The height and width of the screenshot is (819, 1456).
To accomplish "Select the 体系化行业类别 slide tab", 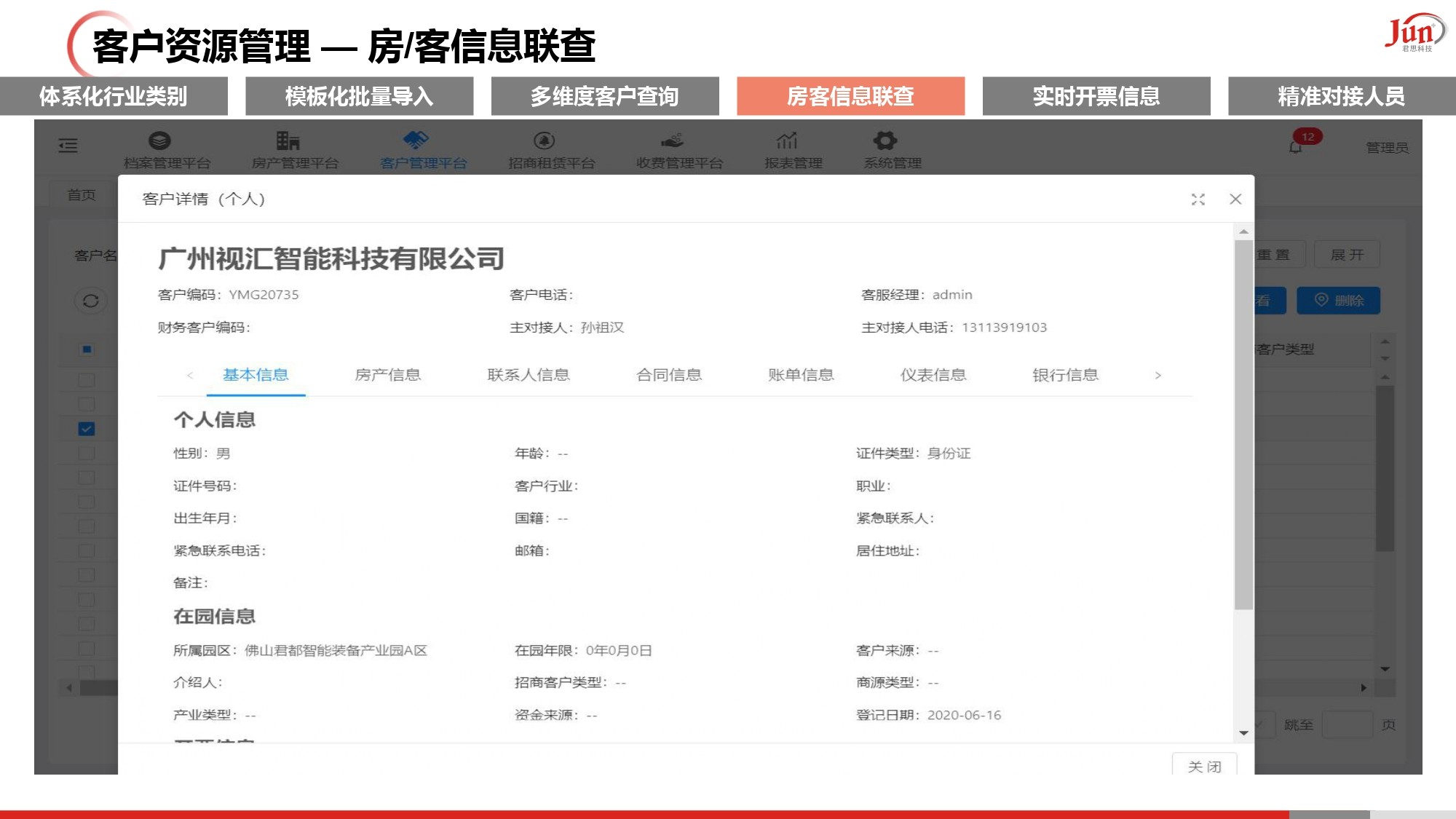I will 114,96.
